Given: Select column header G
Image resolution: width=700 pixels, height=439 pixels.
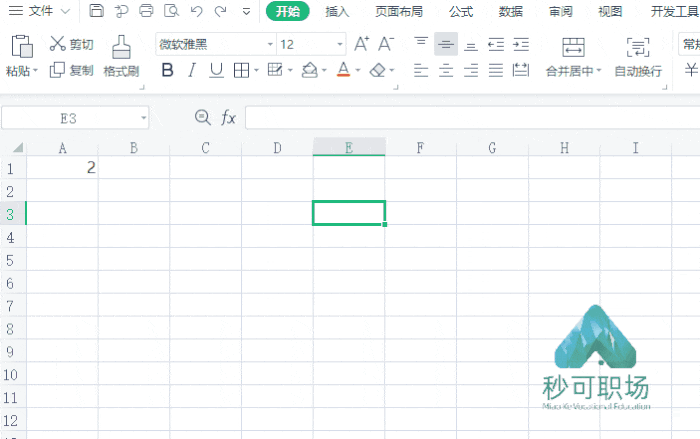Looking at the screenshot, I should pyautogui.click(x=492, y=148).
